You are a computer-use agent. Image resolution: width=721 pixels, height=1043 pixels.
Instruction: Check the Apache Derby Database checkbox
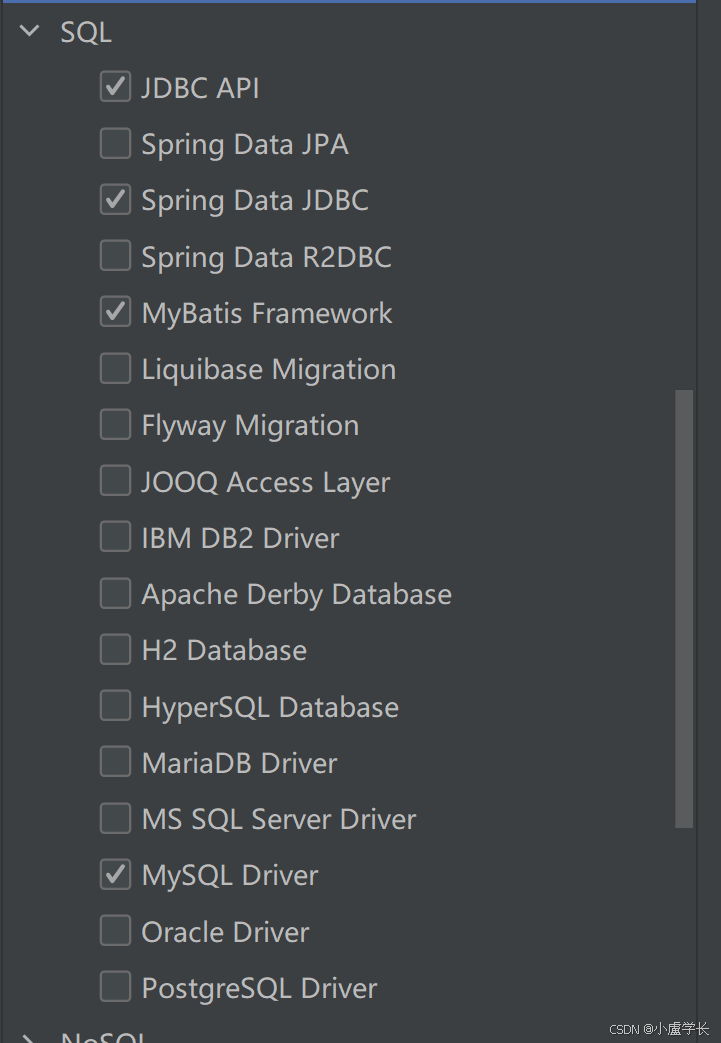click(115, 593)
